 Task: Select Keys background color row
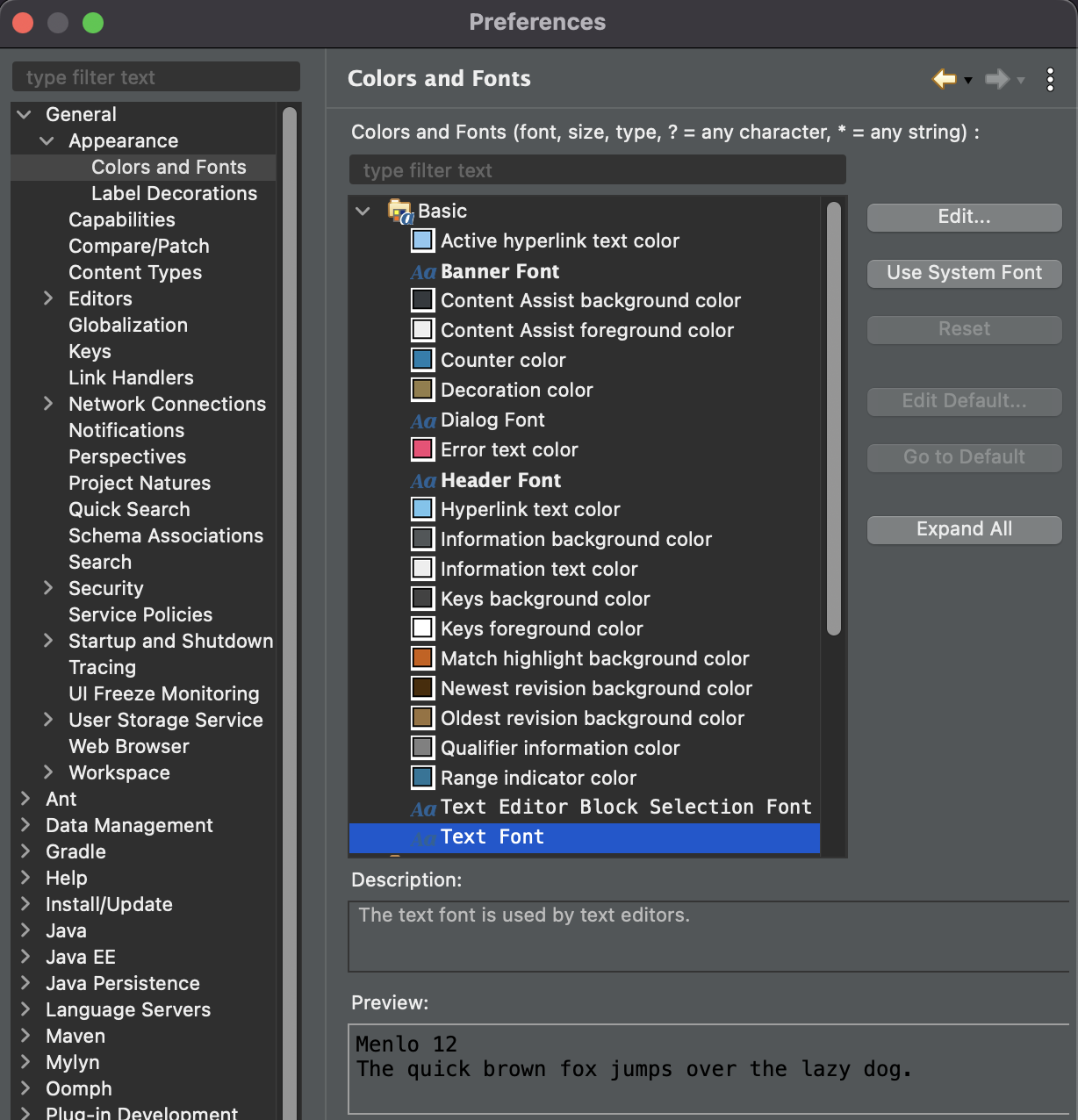[x=545, y=599]
